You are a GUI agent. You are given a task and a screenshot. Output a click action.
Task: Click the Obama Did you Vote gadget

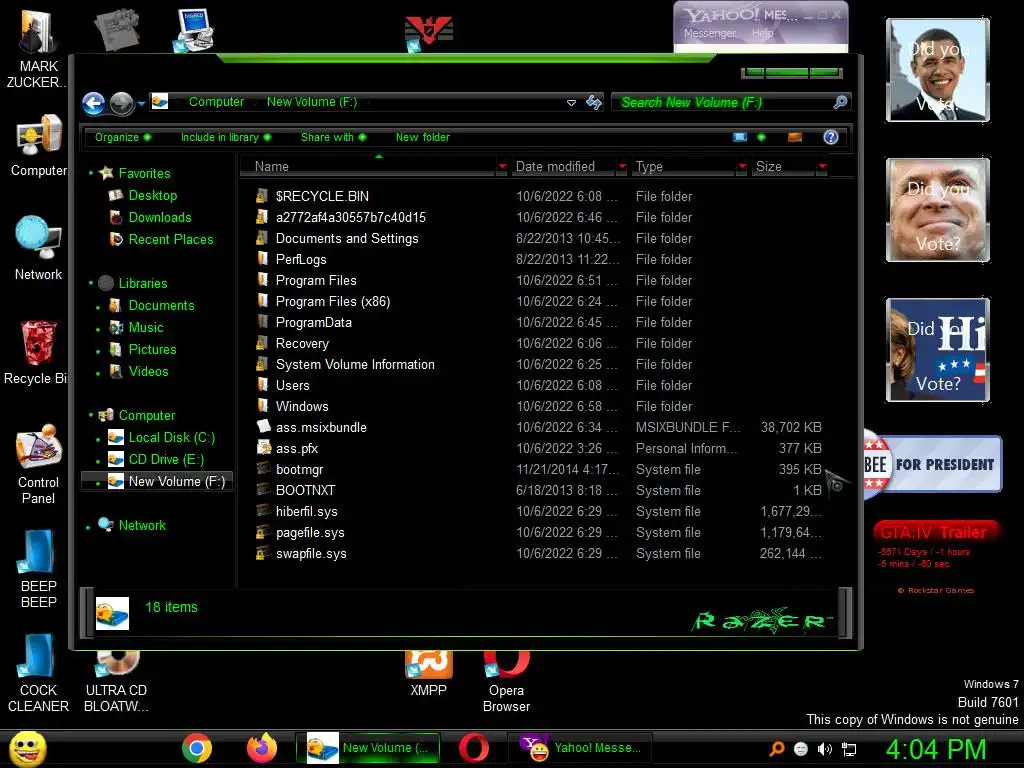point(937,70)
